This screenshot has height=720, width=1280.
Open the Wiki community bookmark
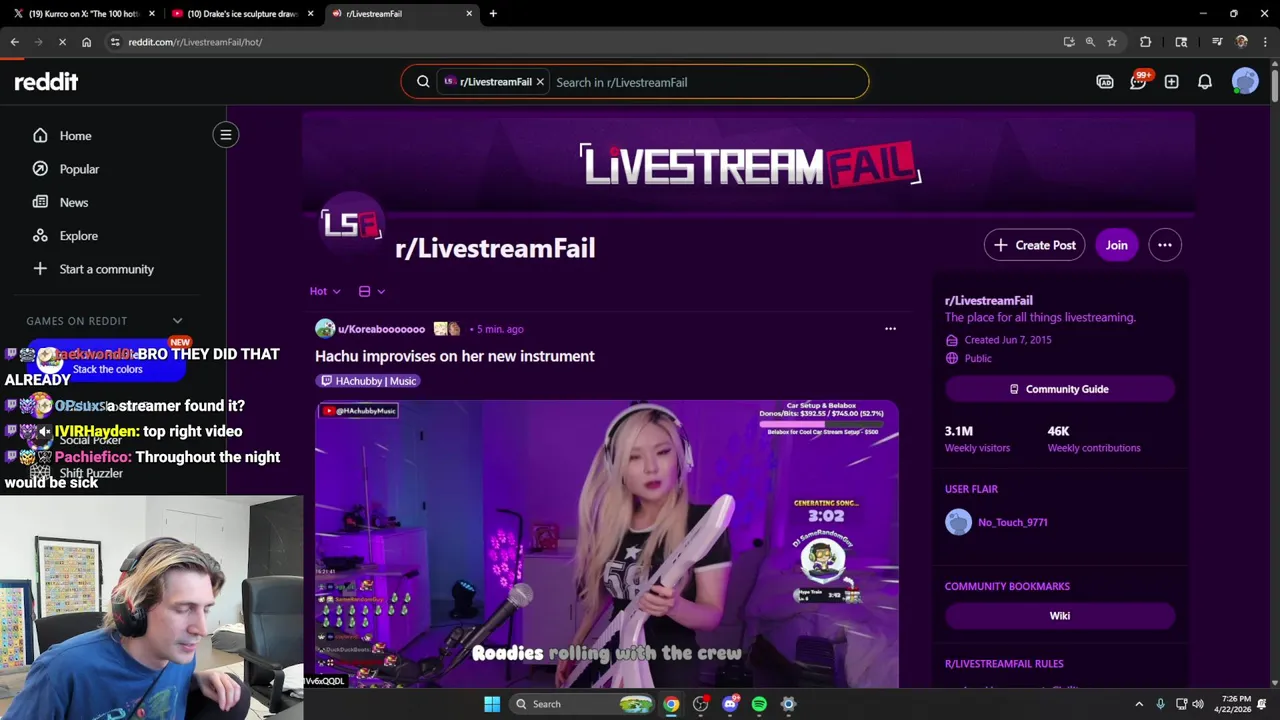tap(1059, 616)
